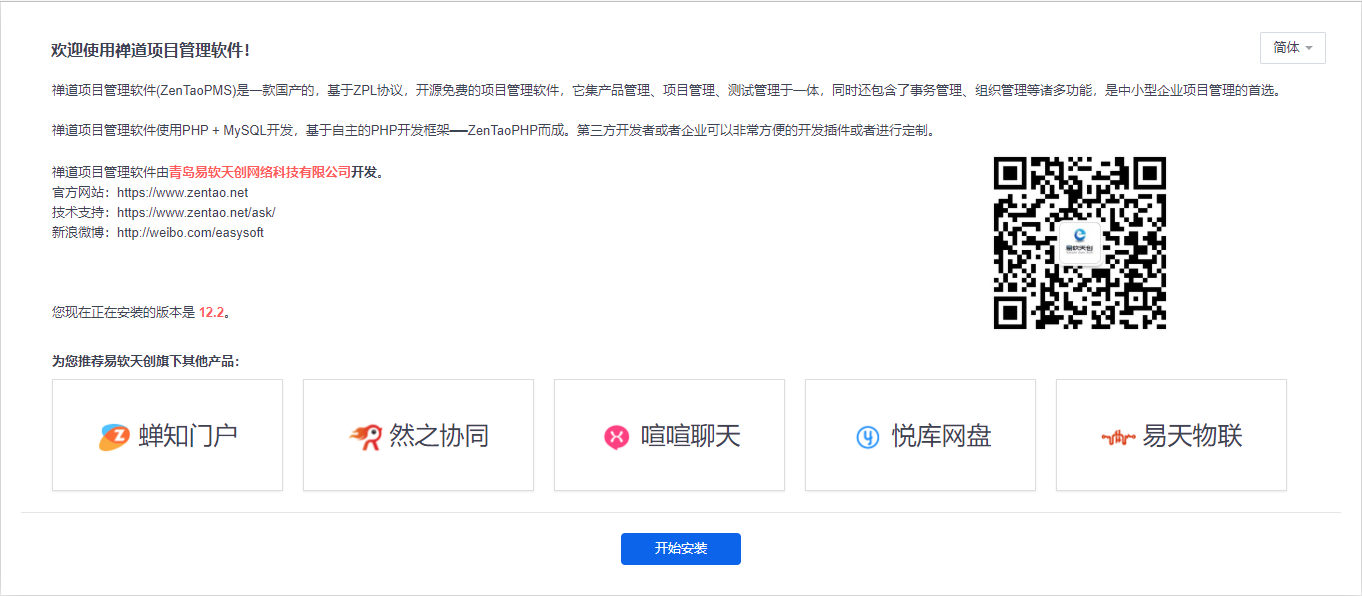Open the Weibo link weibo.com/easysoft
The height and width of the screenshot is (596, 1362).
pos(190,232)
